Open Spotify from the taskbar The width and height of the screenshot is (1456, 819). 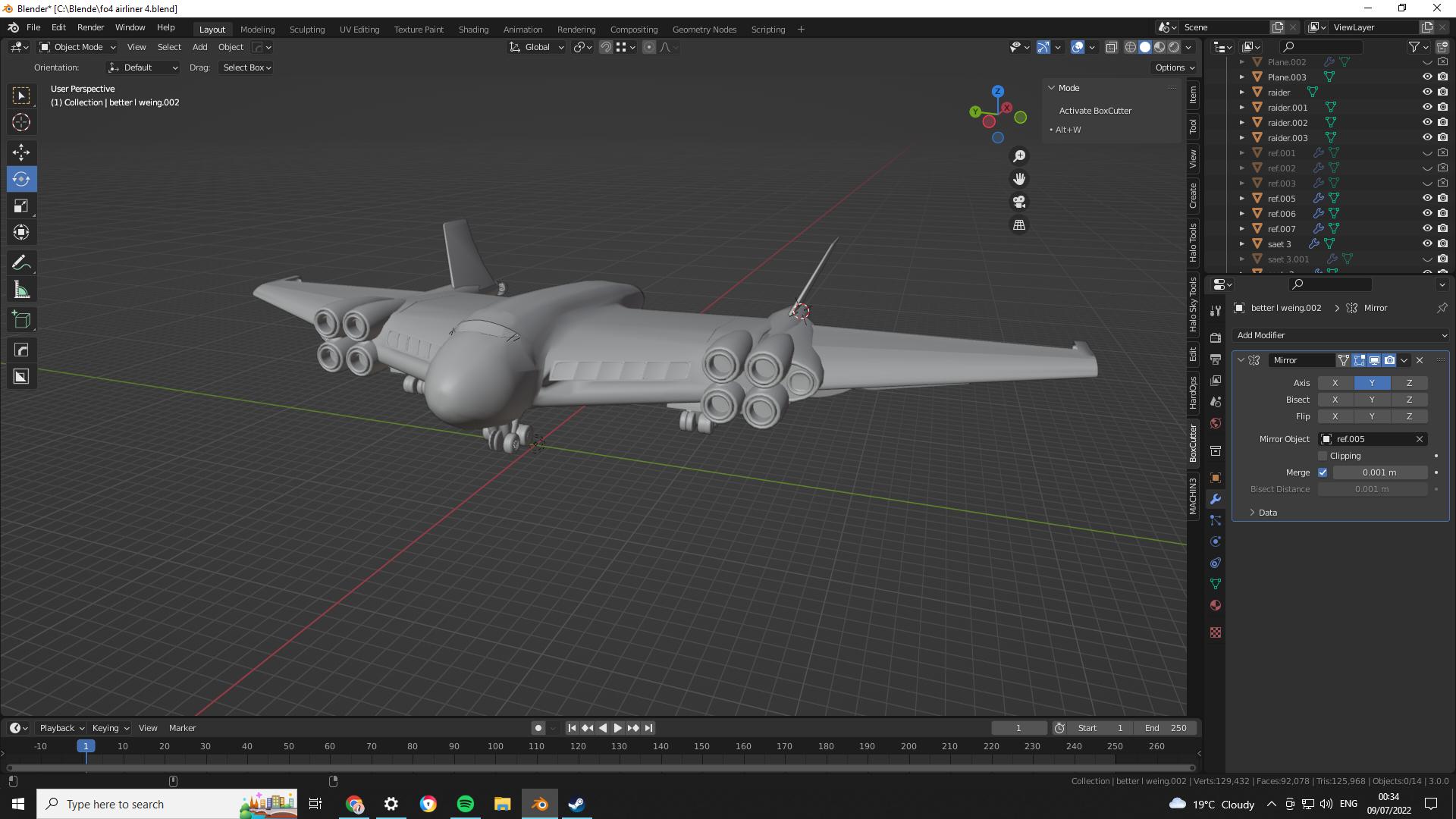466,804
